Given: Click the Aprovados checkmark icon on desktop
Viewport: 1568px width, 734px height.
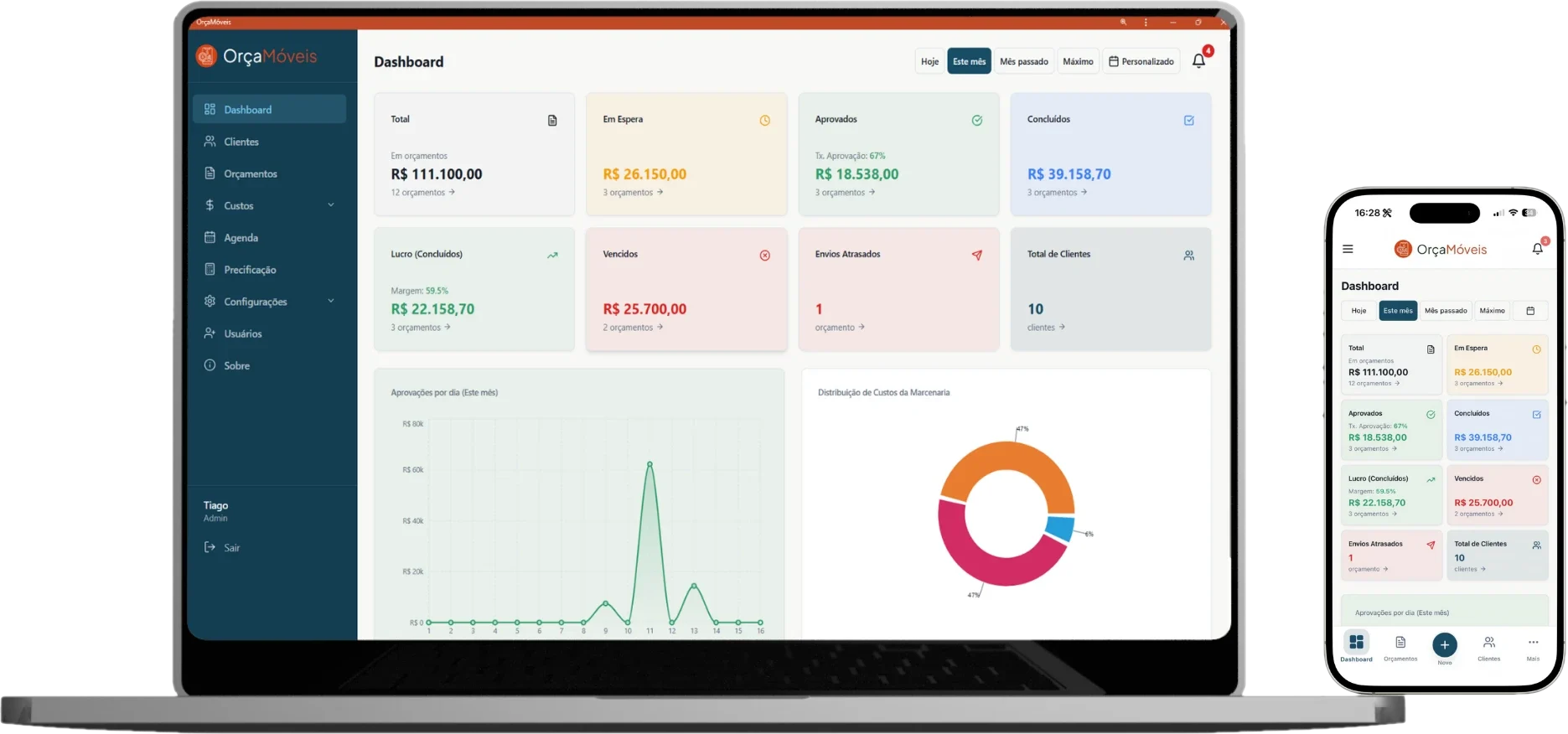Looking at the screenshot, I should pyautogui.click(x=976, y=121).
